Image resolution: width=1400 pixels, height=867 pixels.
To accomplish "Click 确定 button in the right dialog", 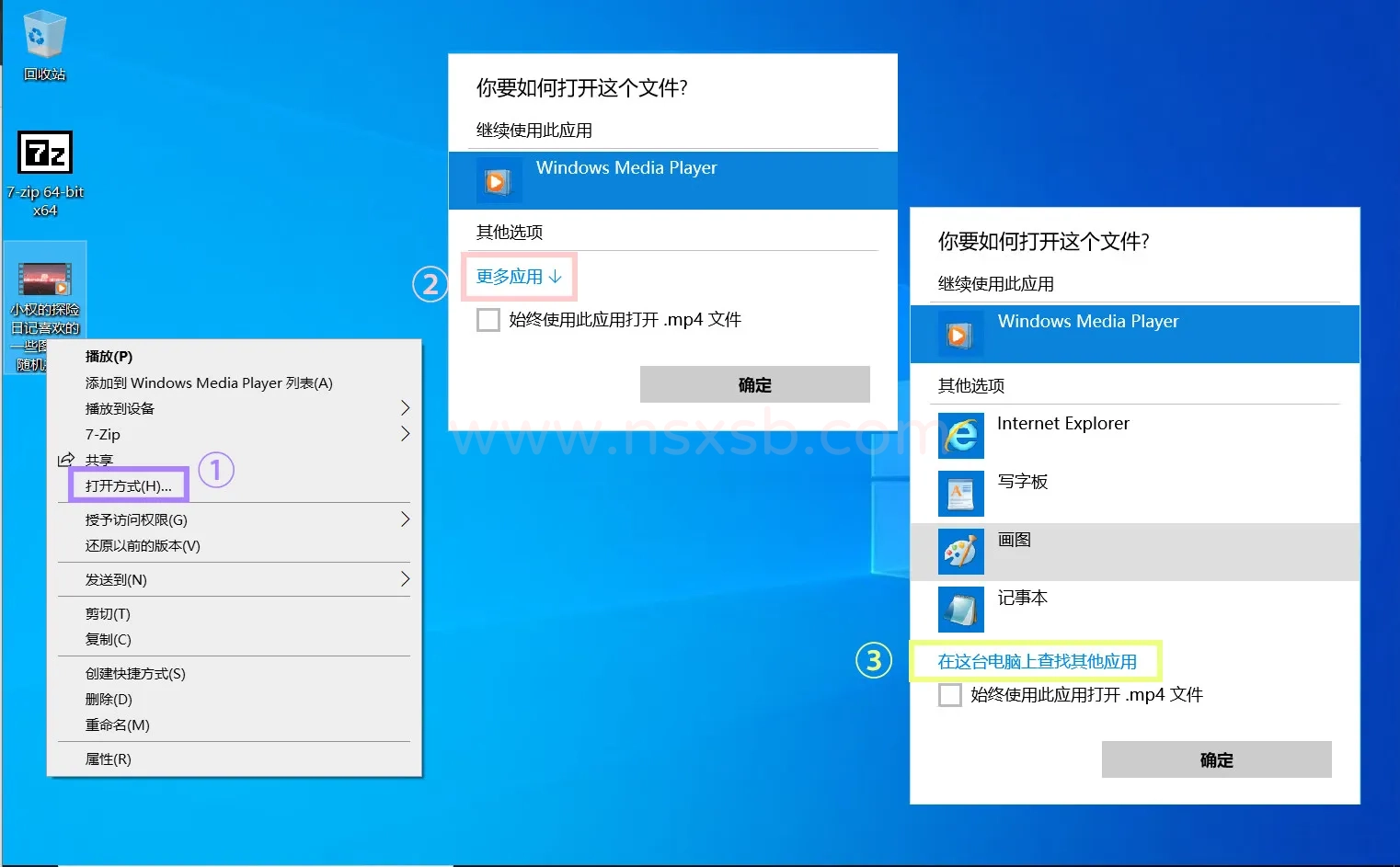I will (1217, 759).
